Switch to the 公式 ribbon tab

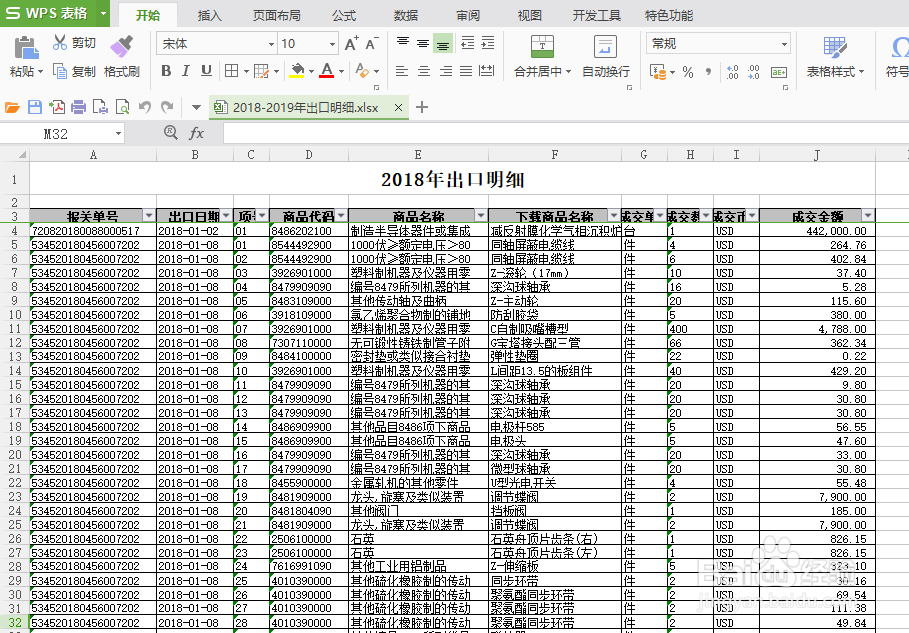point(344,15)
